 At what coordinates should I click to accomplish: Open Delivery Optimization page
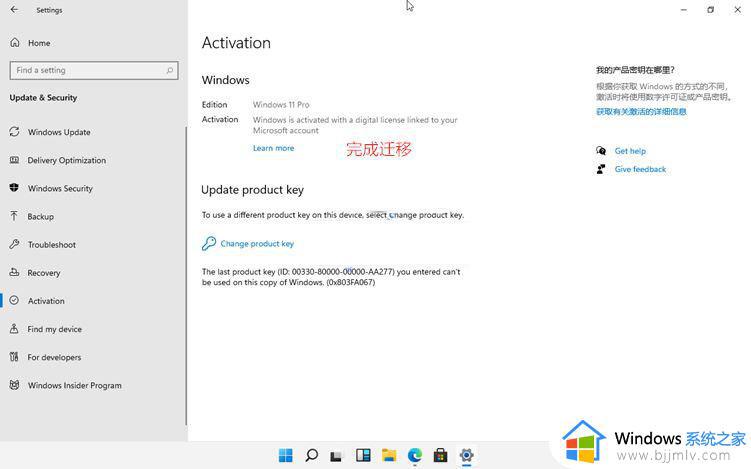(67, 160)
